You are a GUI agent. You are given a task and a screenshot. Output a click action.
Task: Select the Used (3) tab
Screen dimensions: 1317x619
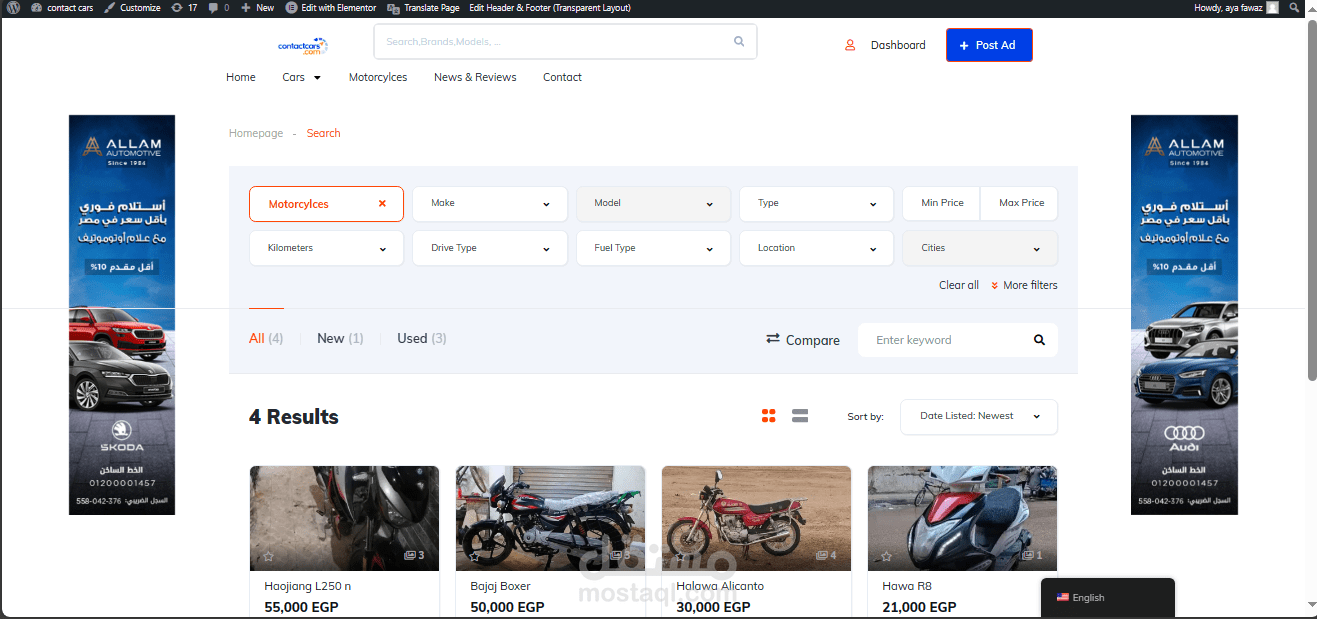coord(422,338)
